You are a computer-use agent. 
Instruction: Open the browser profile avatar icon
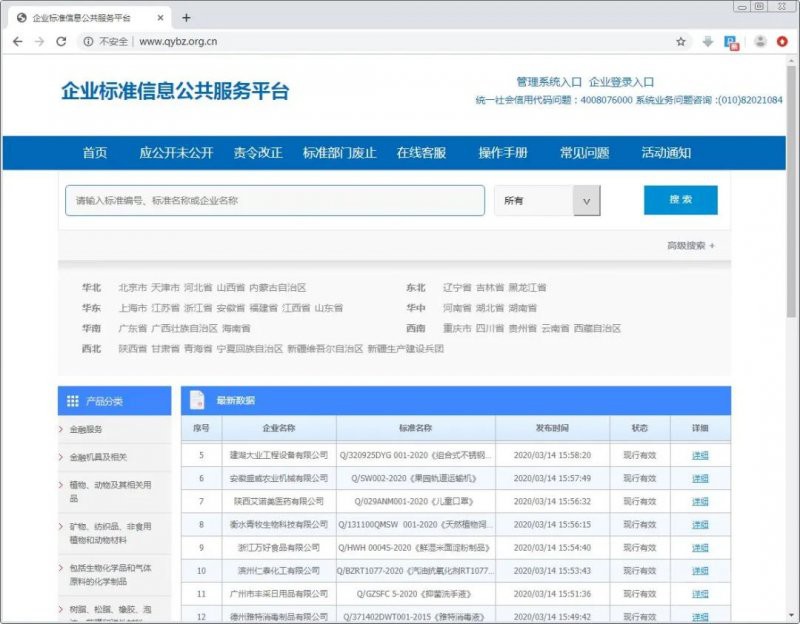click(760, 42)
